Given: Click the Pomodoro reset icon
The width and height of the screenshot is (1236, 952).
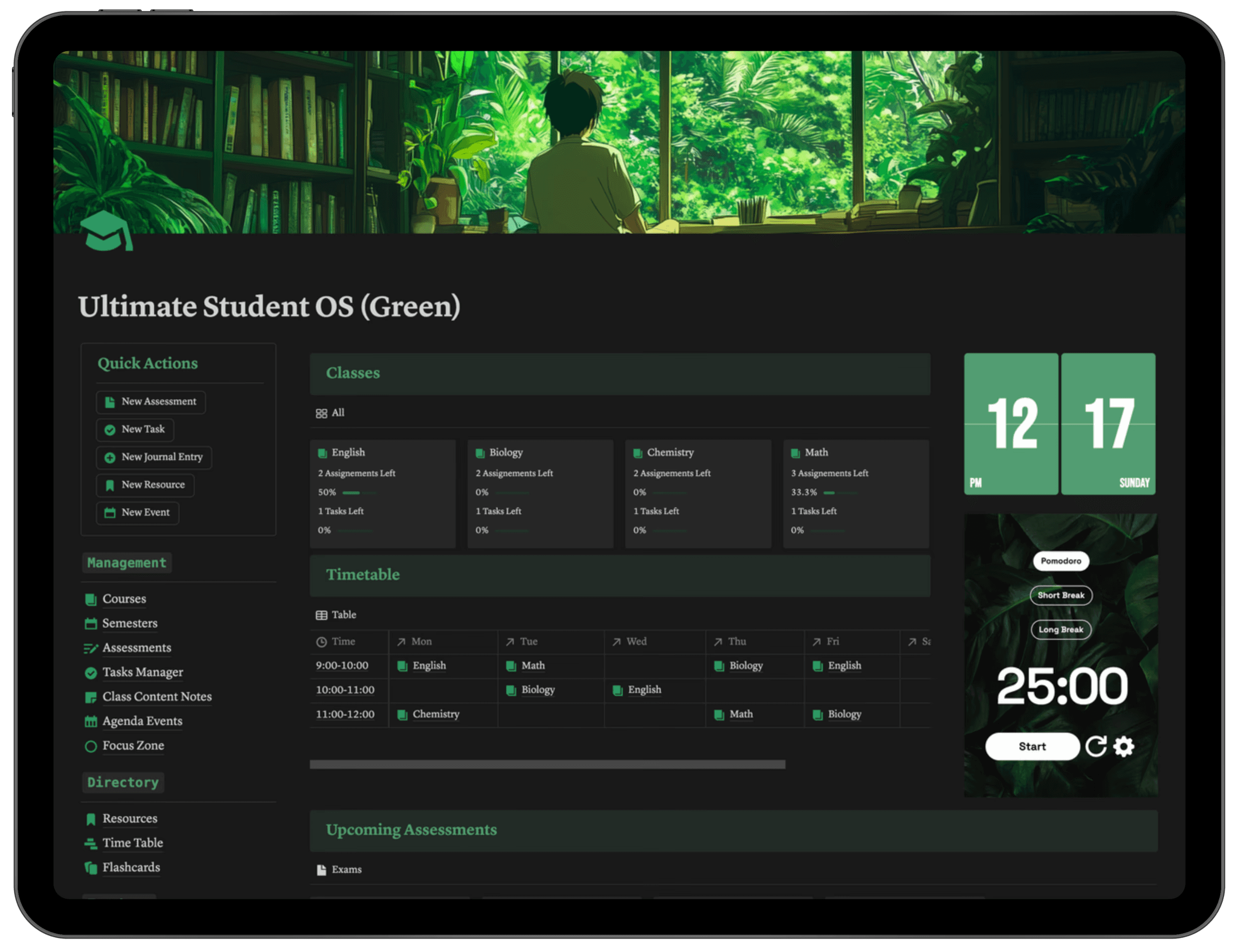Looking at the screenshot, I should tap(1097, 746).
